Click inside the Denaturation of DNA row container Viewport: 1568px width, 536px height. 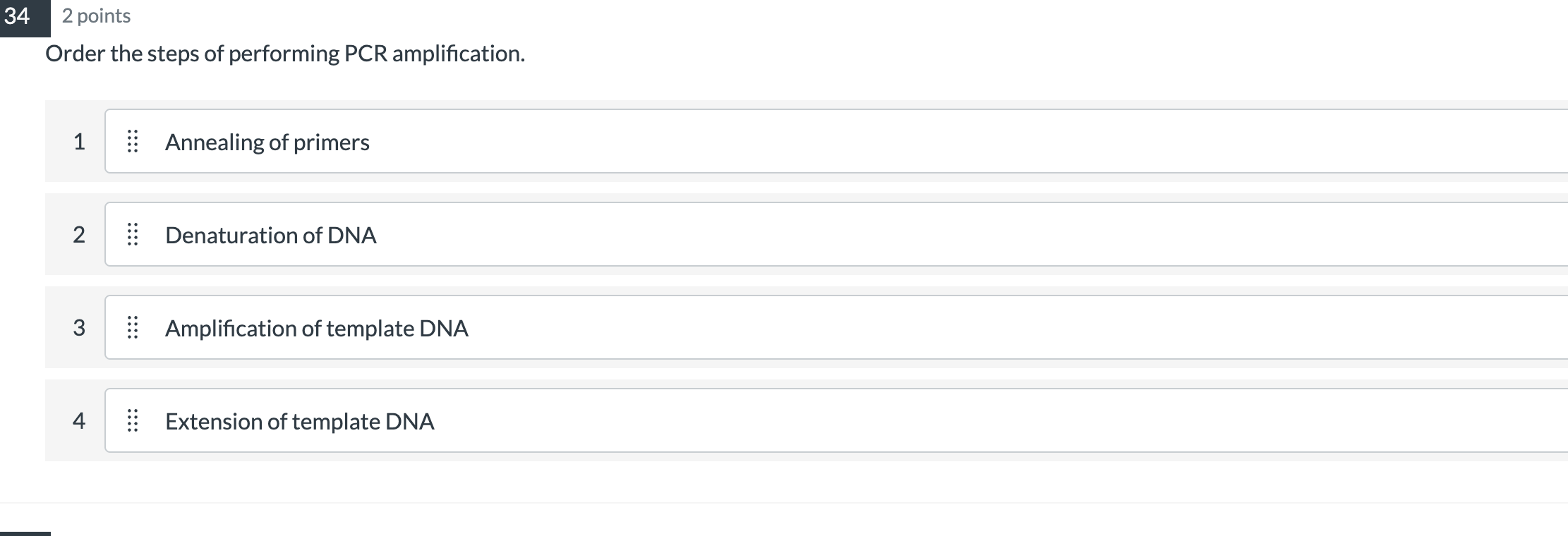click(635, 235)
